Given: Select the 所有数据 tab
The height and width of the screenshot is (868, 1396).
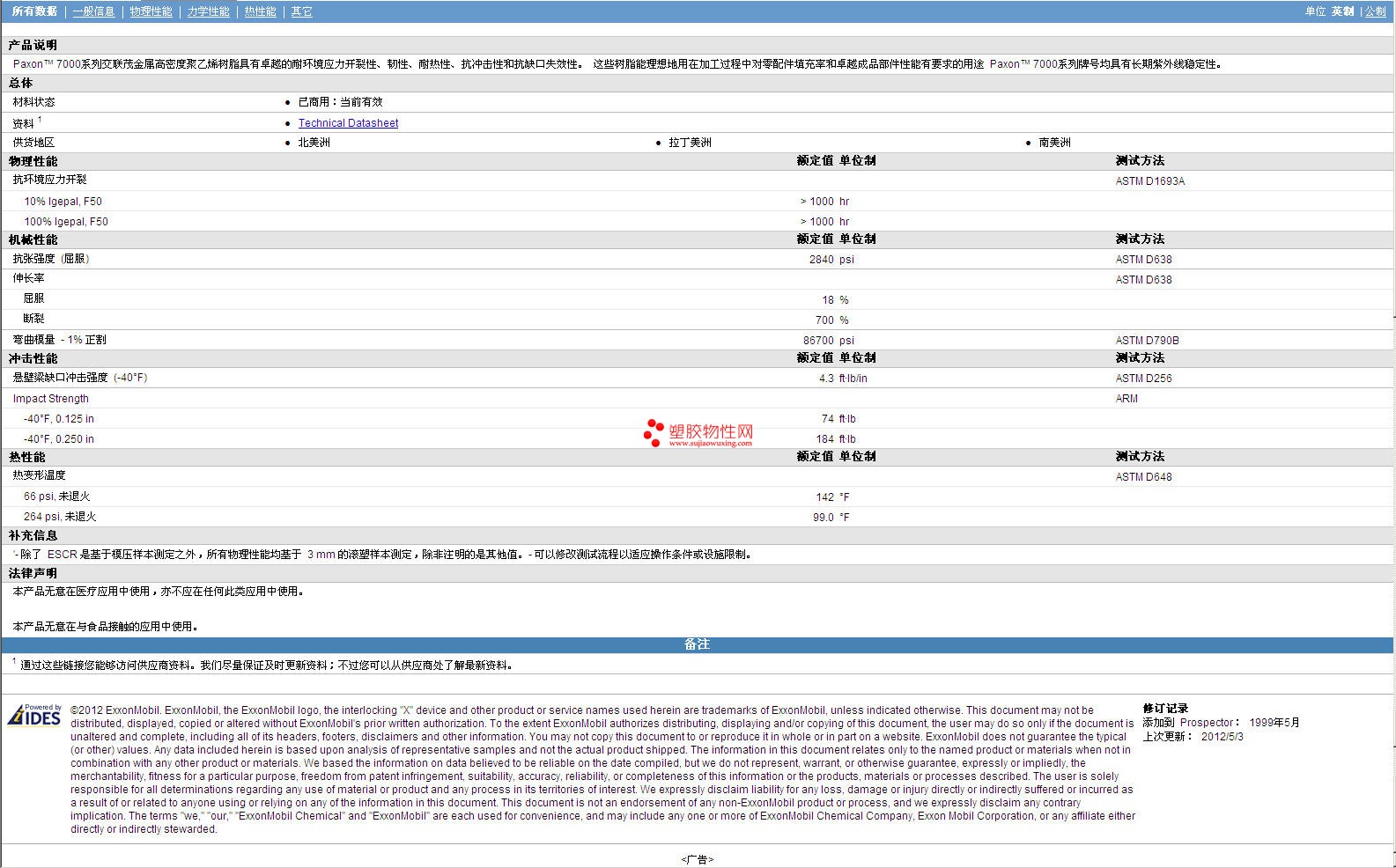Looking at the screenshot, I should coord(35,11).
